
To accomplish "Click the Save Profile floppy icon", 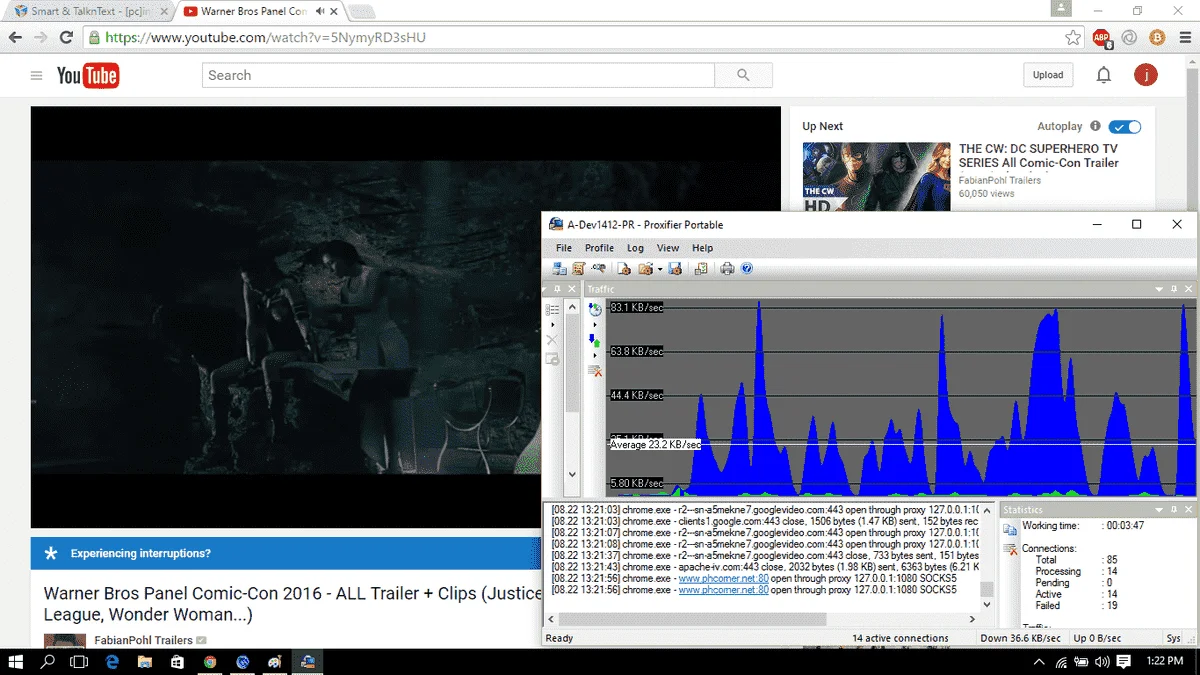I will click(675, 268).
